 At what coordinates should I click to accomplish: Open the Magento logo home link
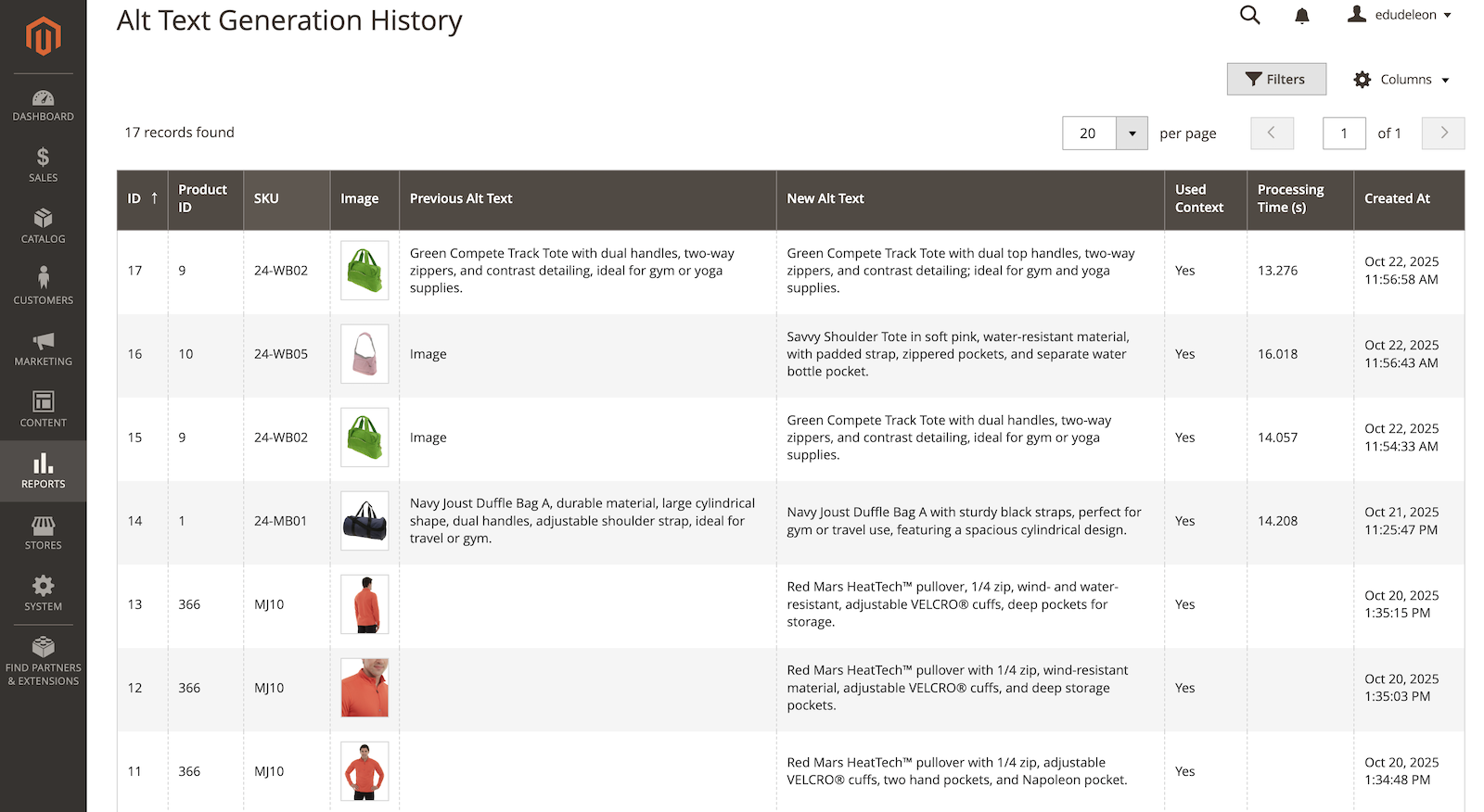[x=43, y=36]
